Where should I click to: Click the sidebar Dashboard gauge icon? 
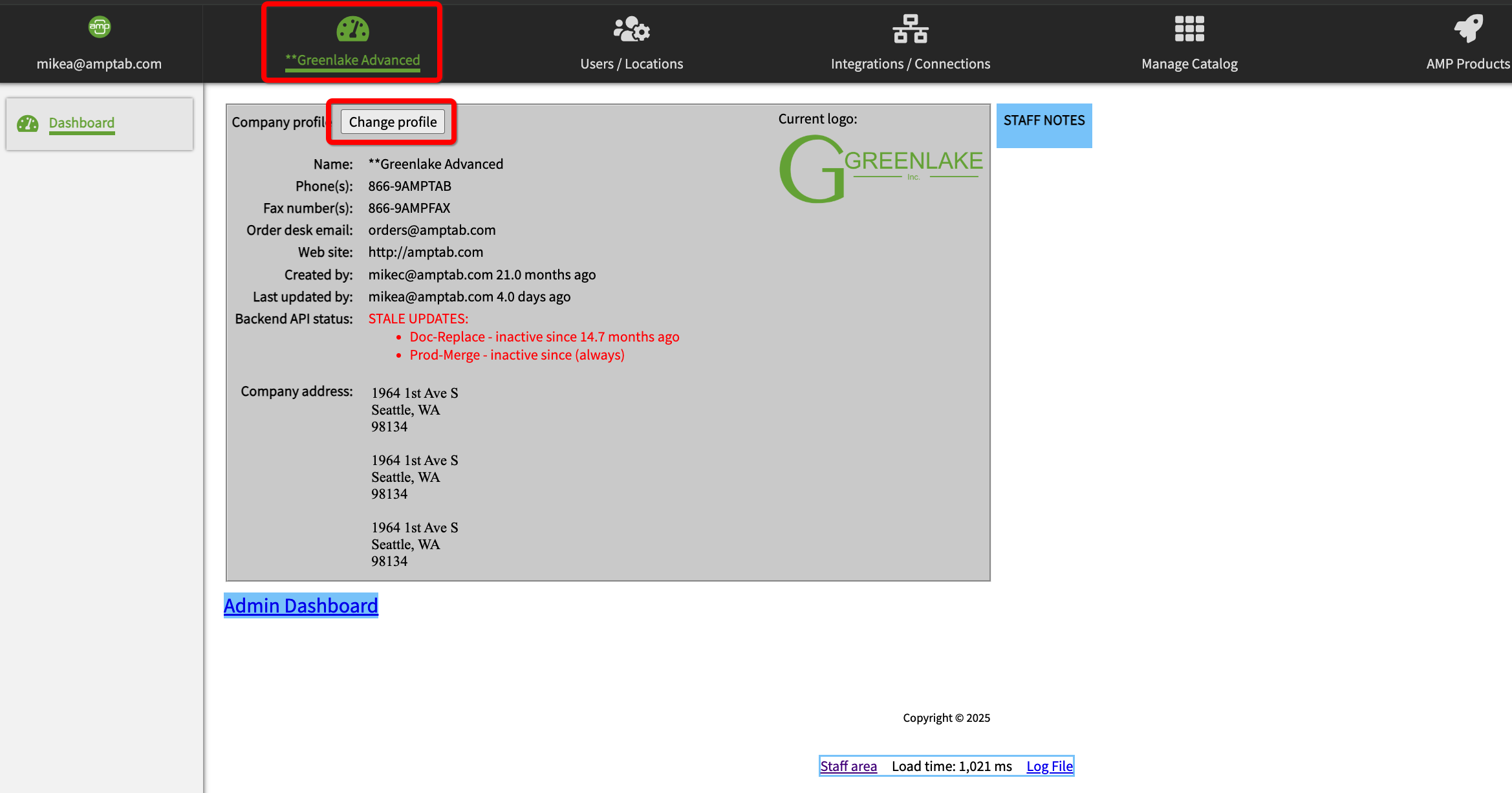28,123
